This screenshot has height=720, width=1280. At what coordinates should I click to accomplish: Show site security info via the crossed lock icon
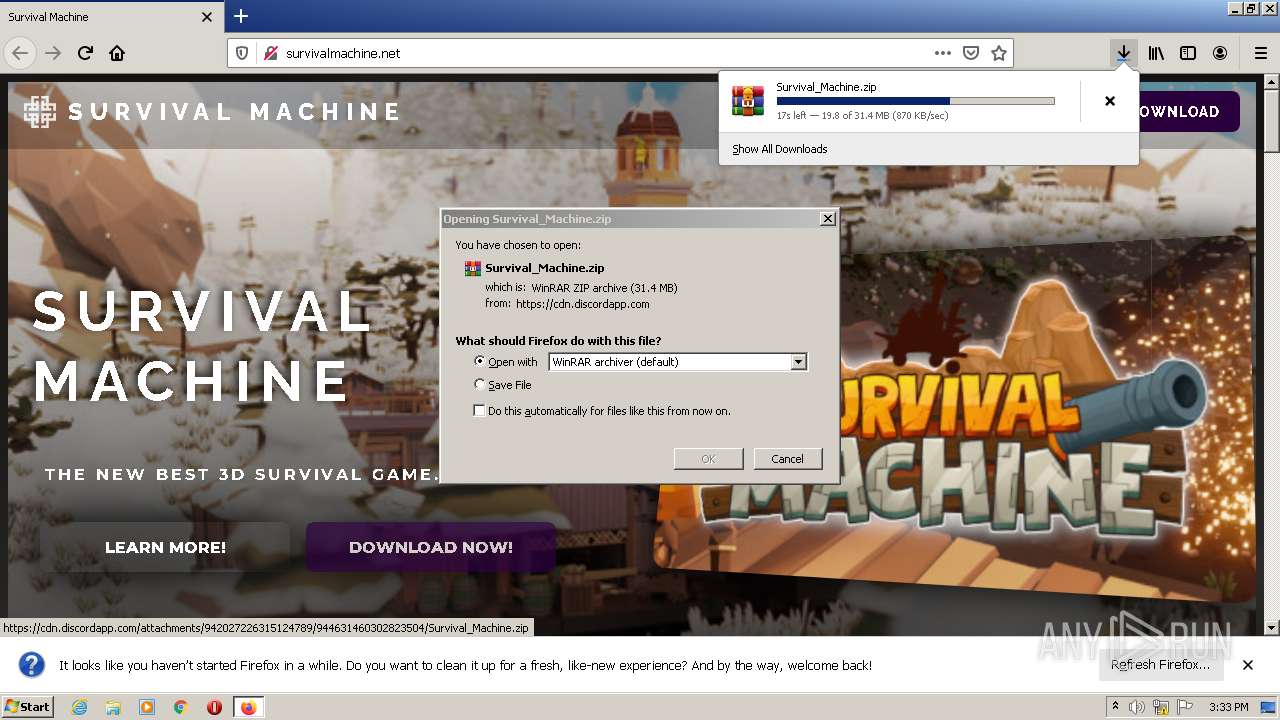click(x=270, y=53)
